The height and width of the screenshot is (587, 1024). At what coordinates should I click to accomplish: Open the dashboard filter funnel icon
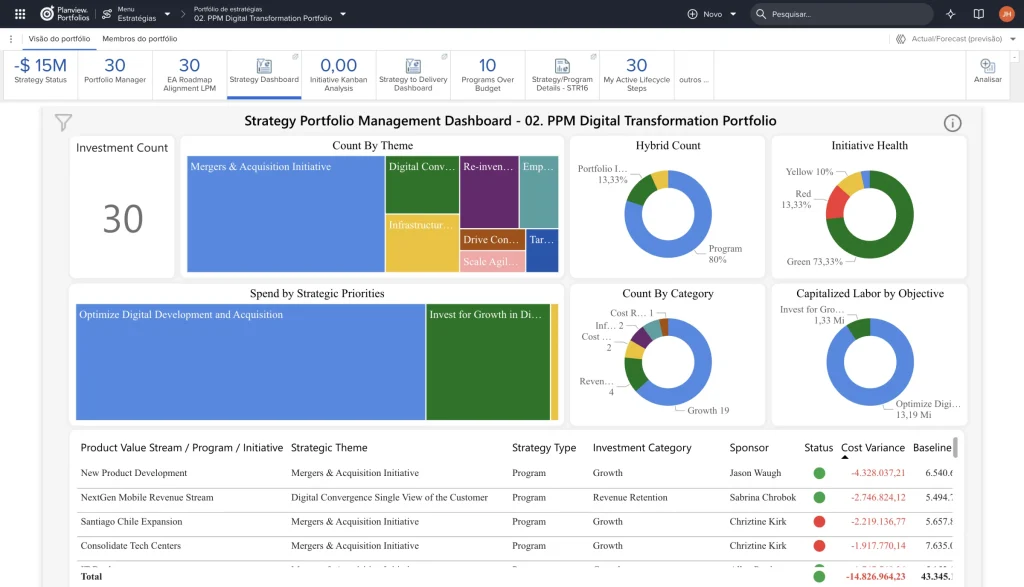(x=63, y=122)
